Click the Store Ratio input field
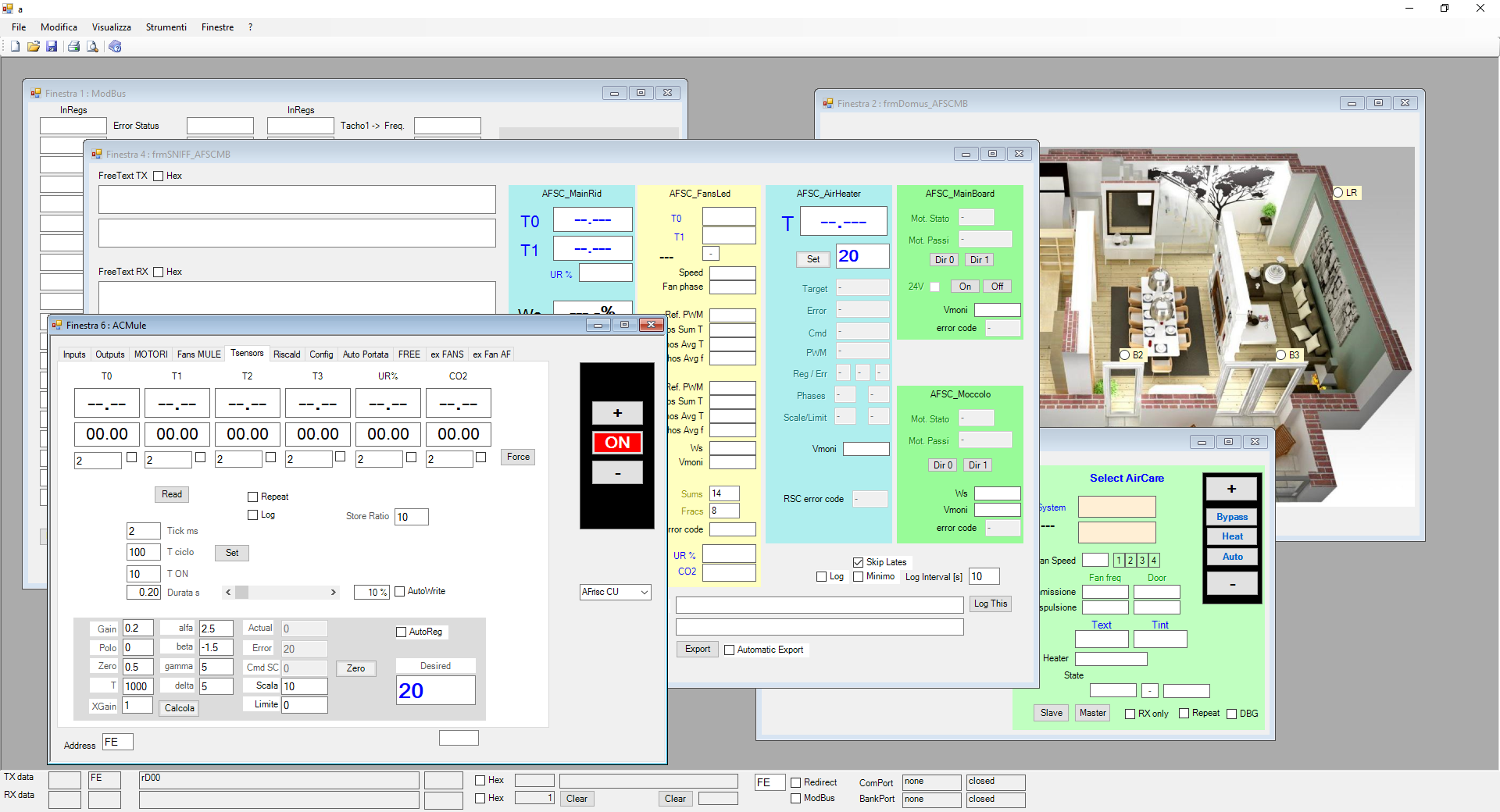The height and width of the screenshot is (812, 1500). [x=411, y=518]
